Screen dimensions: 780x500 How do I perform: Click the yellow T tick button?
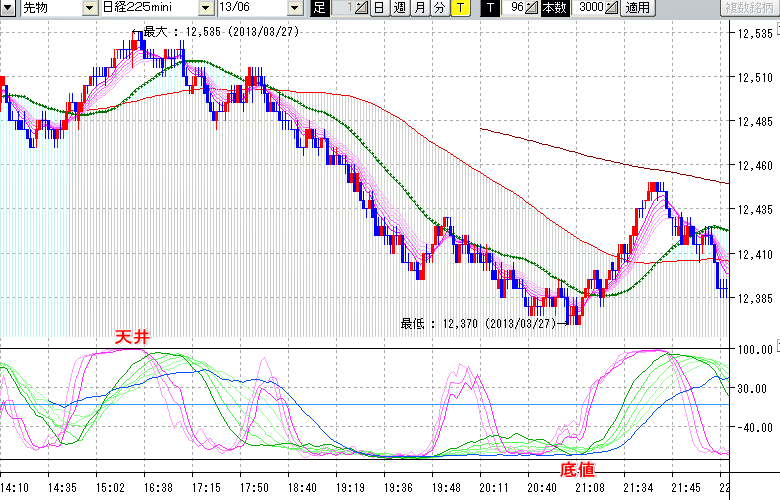pos(459,8)
